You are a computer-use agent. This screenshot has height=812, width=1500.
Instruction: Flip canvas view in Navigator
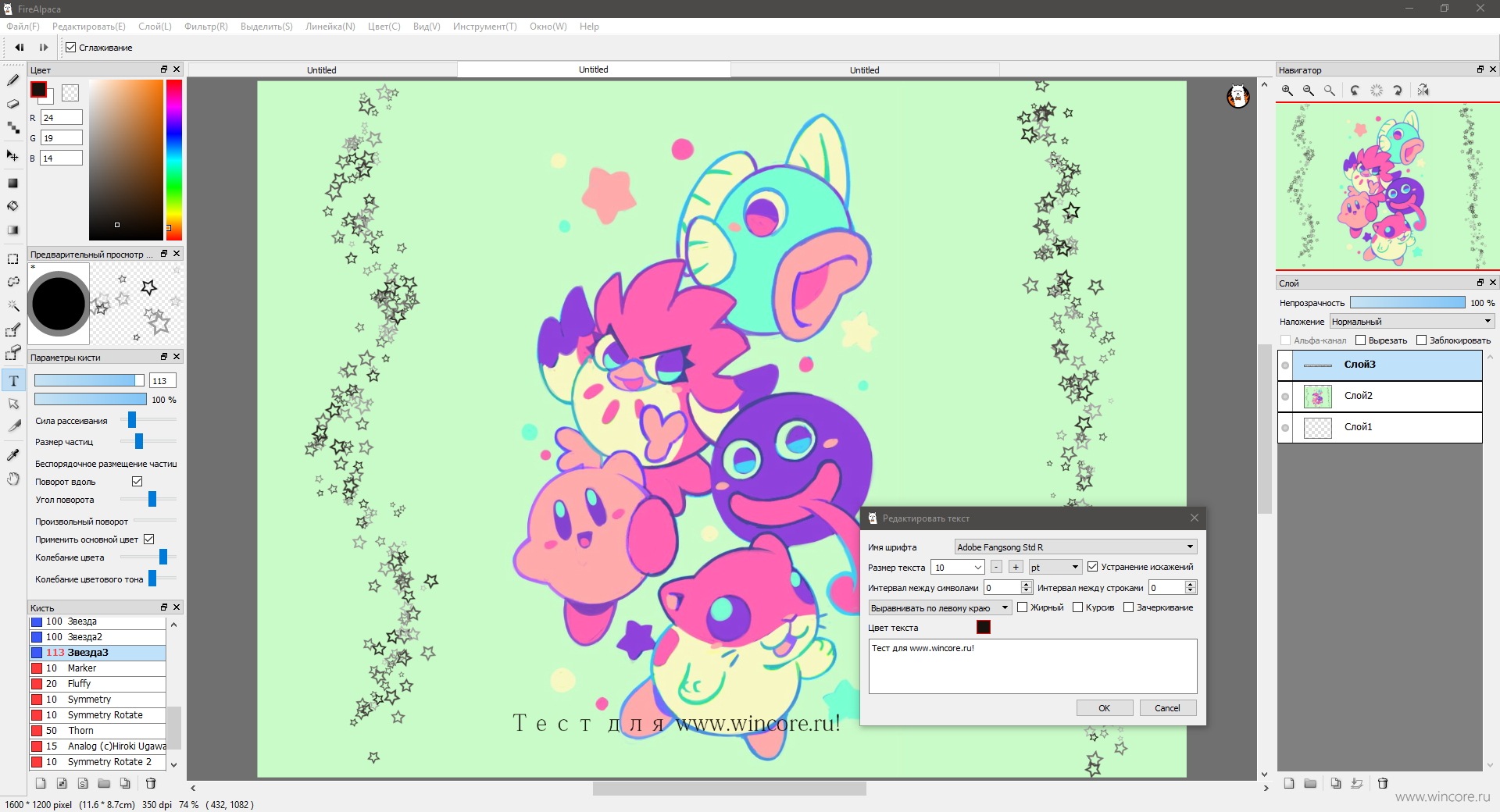(1423, 91)
